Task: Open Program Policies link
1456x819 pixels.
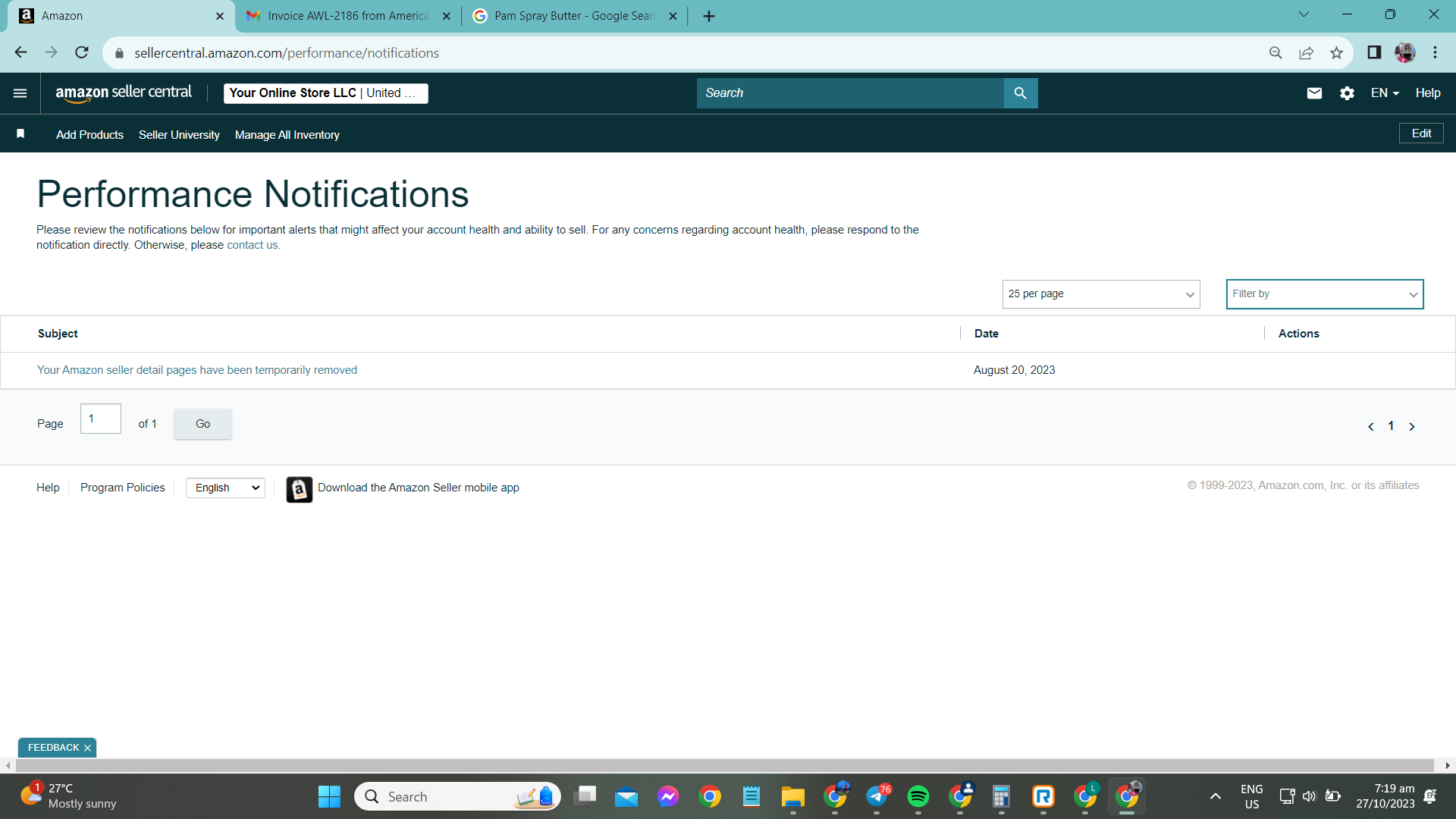Action: click(x=122, y=488)
